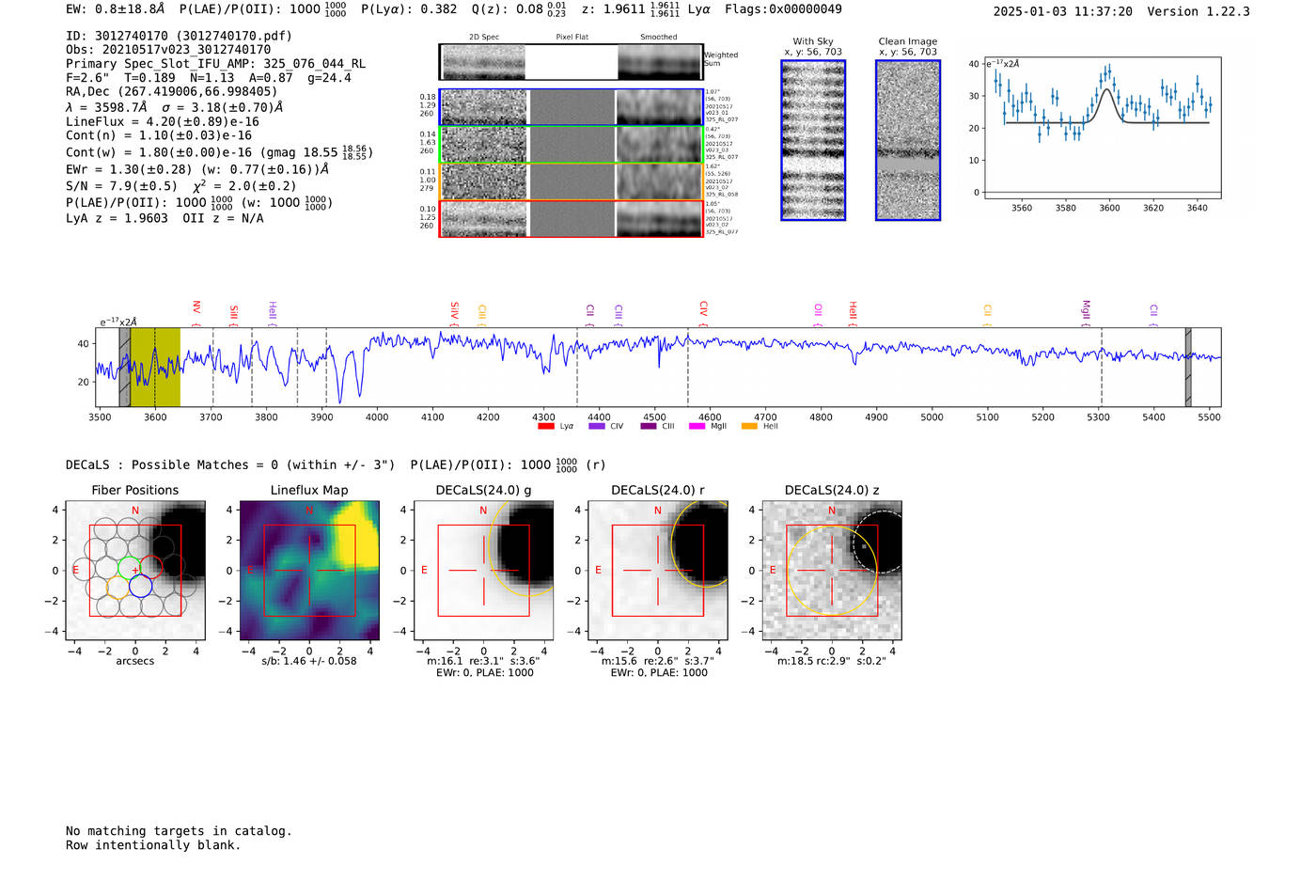Open the DECaLS(24.0) g image
Image resolution: width=1316 pixels, height=896 pixels.
pyautogui.click(x=483, y=571)
